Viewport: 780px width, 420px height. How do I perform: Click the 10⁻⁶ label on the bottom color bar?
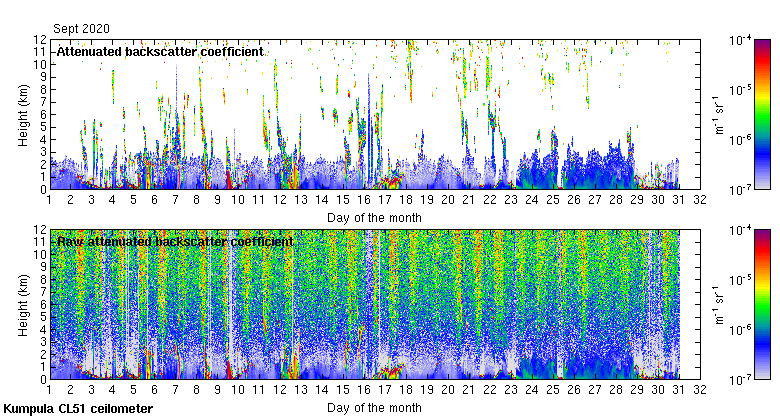tap(740, 330)
